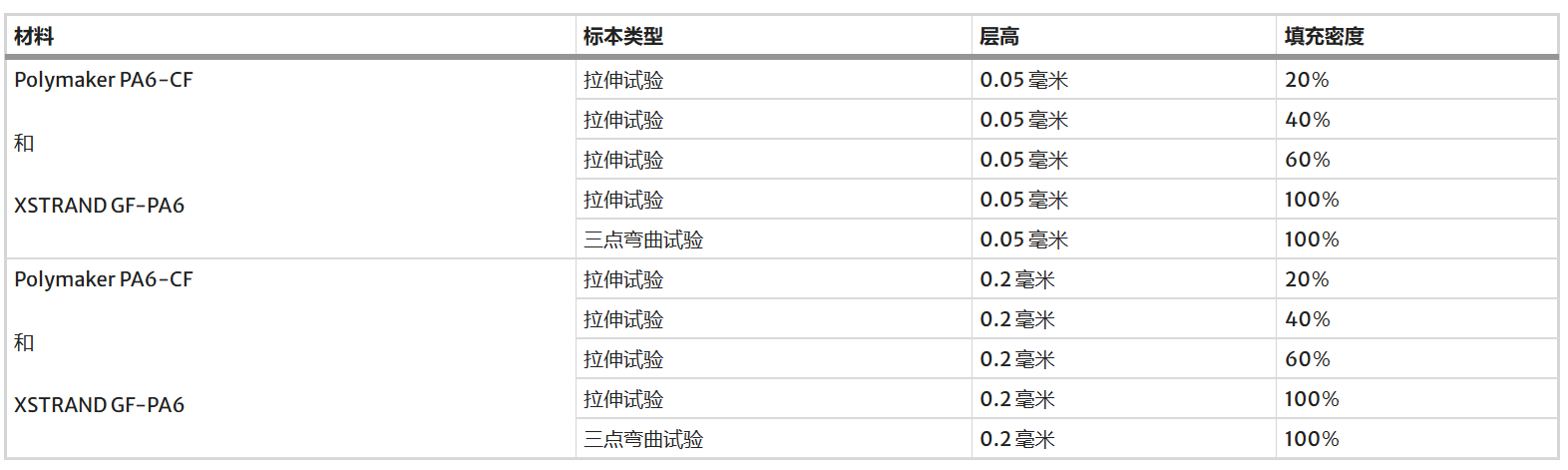Click the 标本类型 column header

click(623, 37)
